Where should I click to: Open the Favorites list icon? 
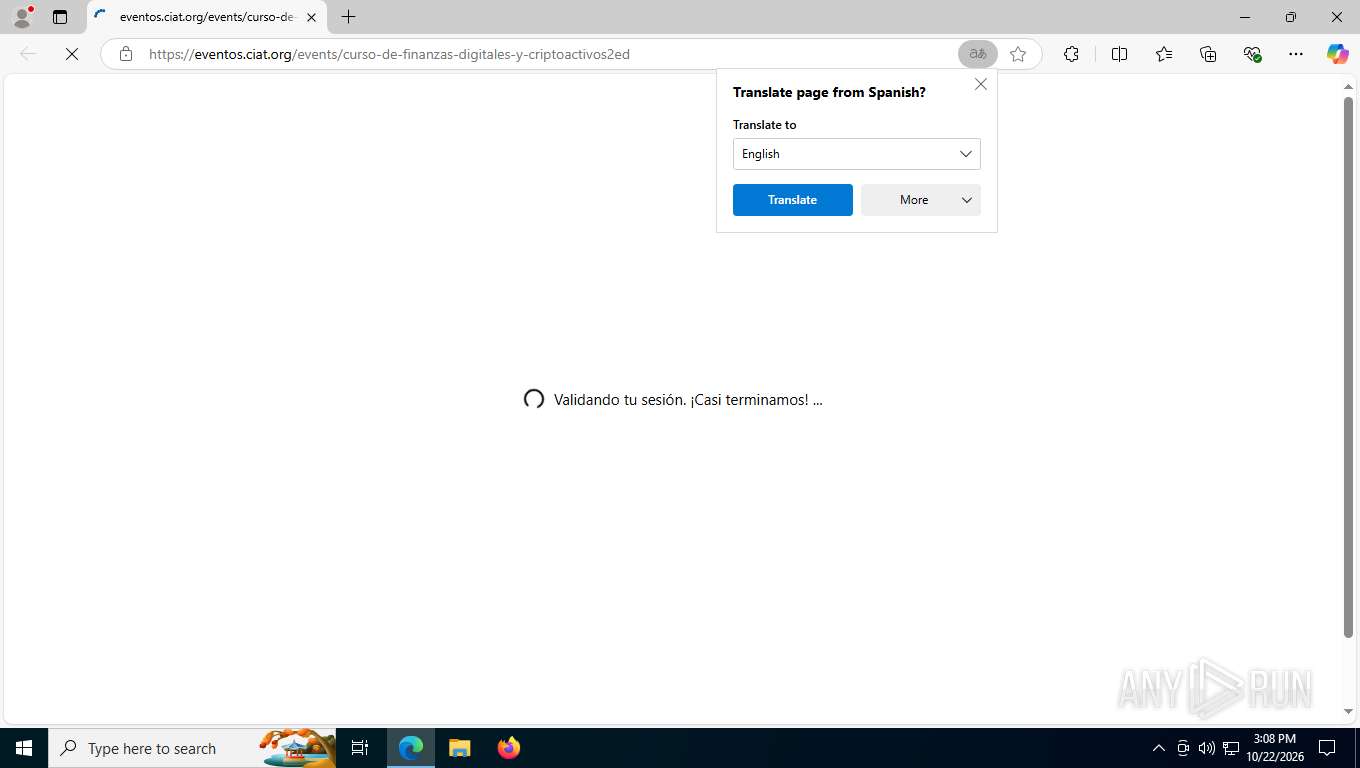pyautogui.click(x=1164, y=54)
